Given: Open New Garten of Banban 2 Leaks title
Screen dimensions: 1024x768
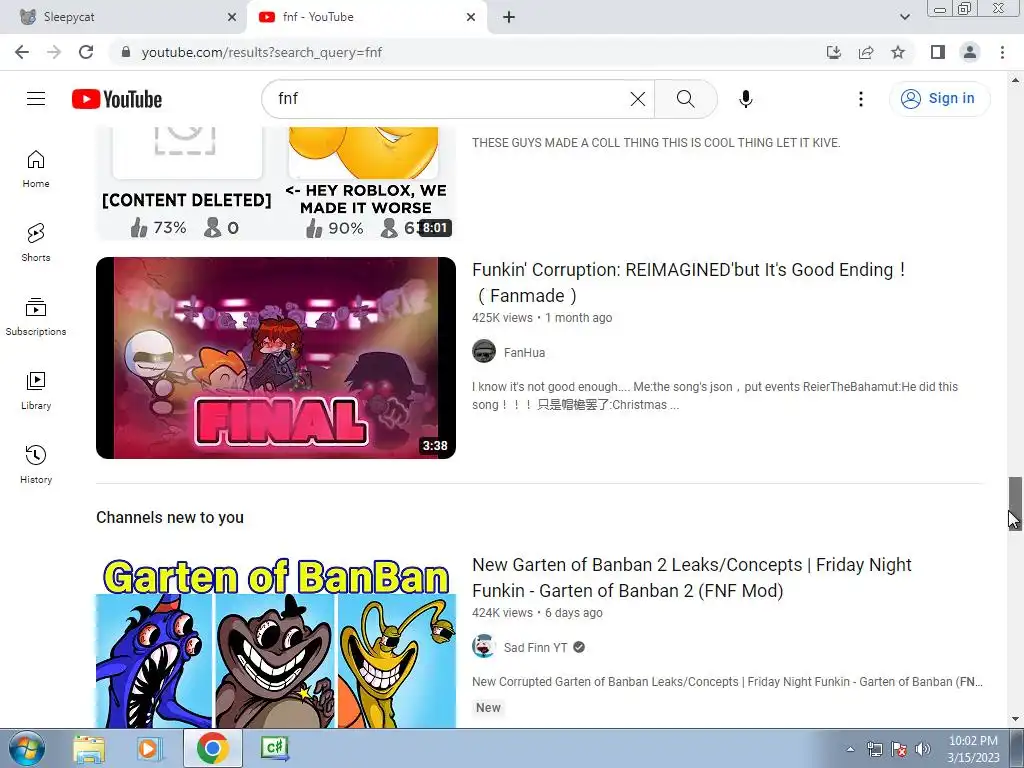Looking at the screenshot, I should [692, 577].
